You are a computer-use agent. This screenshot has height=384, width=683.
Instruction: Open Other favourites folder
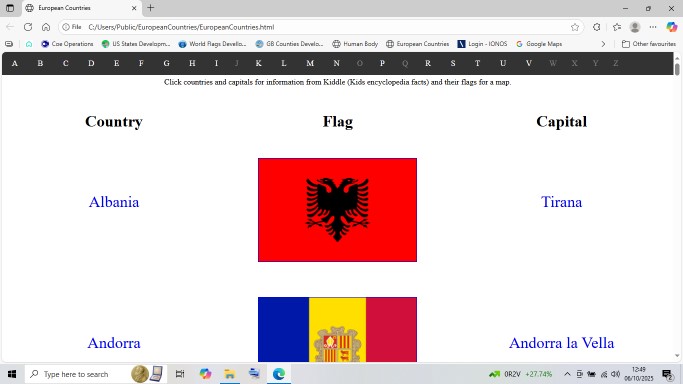pyautogui.click(x=649, y=44)
